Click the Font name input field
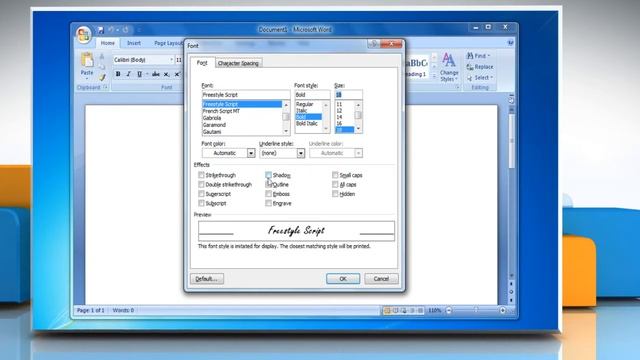 pyautogui.click(x=246, y=95)
